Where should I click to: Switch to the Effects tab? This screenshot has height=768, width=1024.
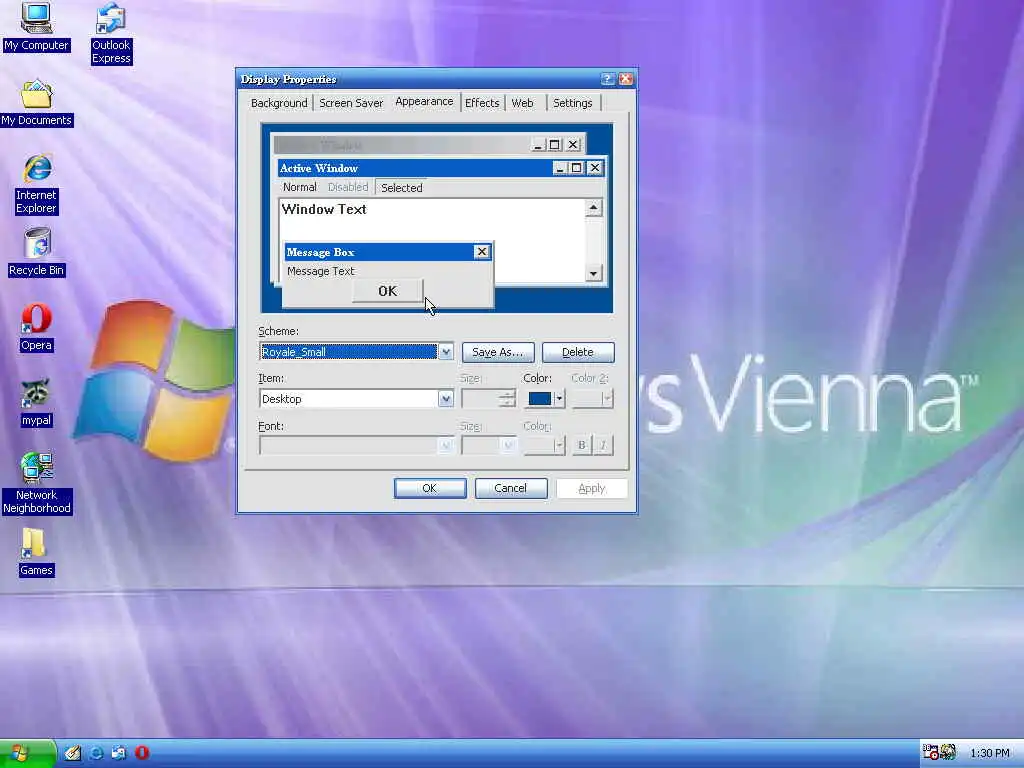pyautogui.click(x=482, y=103)
